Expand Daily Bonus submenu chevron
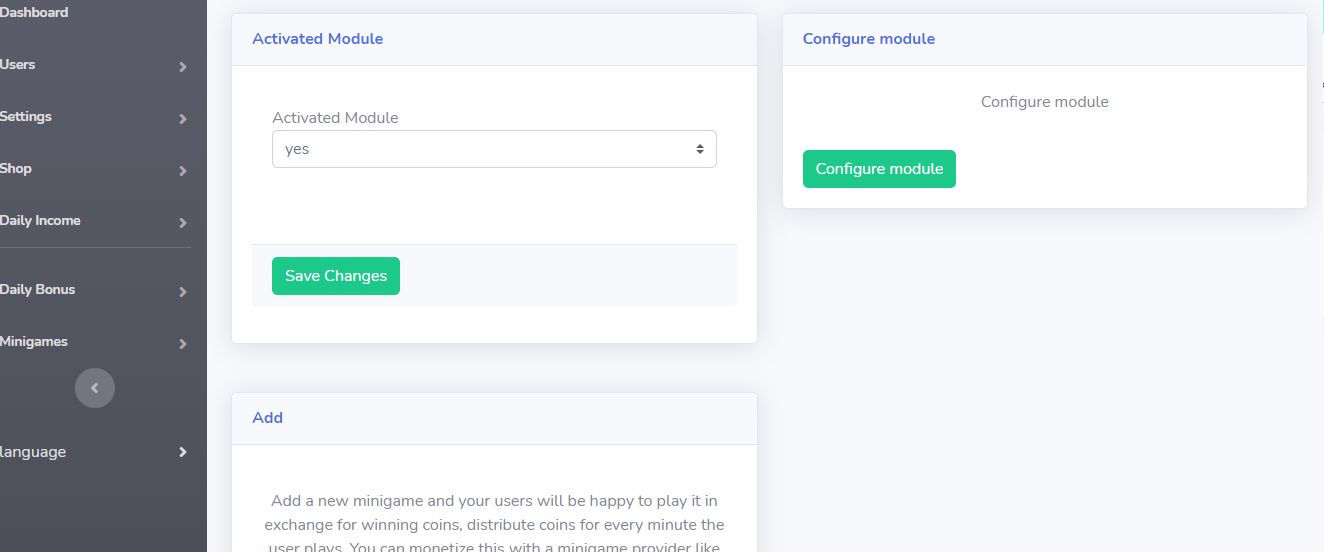 click(182, 292)
